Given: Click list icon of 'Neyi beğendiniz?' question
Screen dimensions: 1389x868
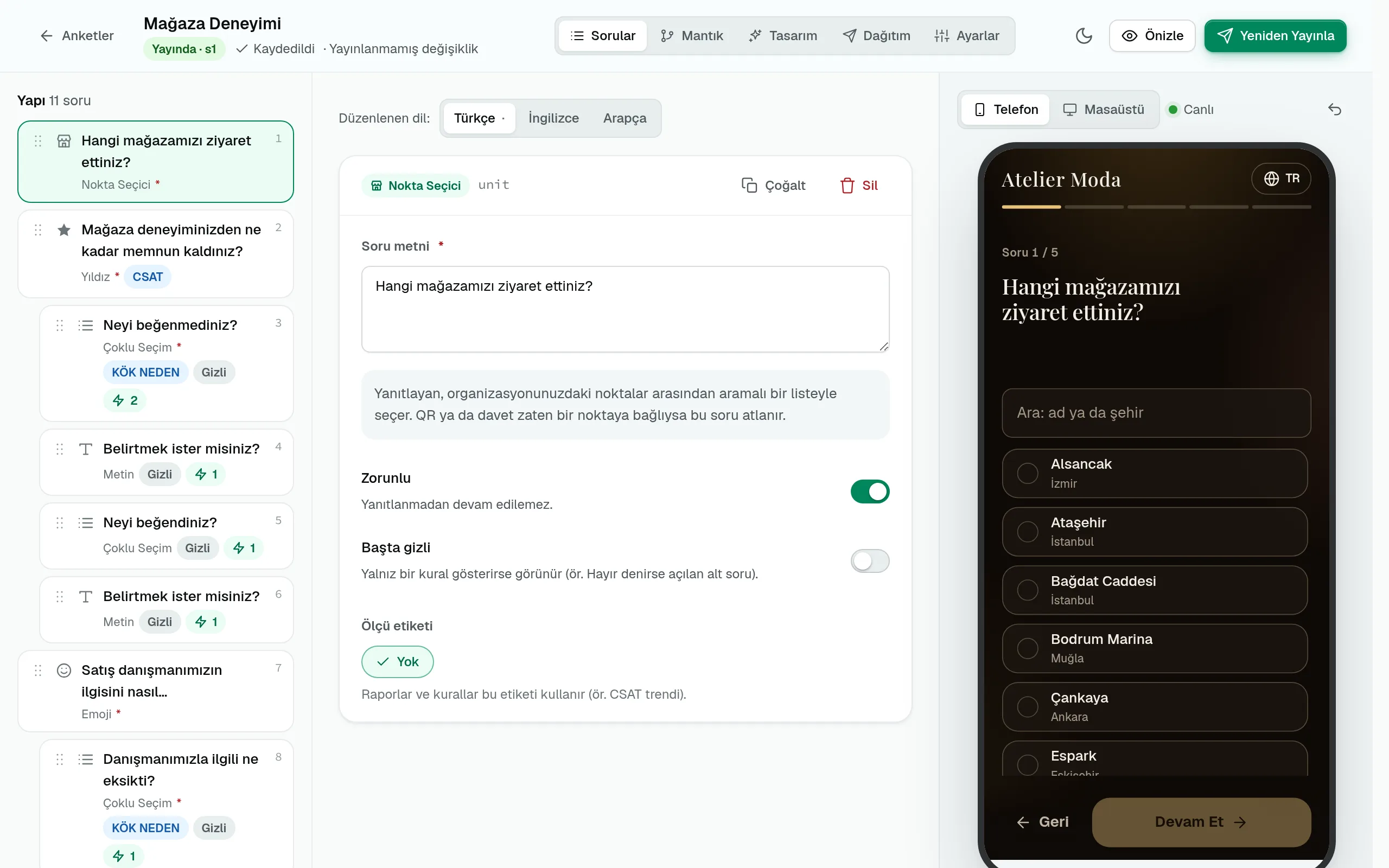Looking at the screenshot, I should click(86, 523).
